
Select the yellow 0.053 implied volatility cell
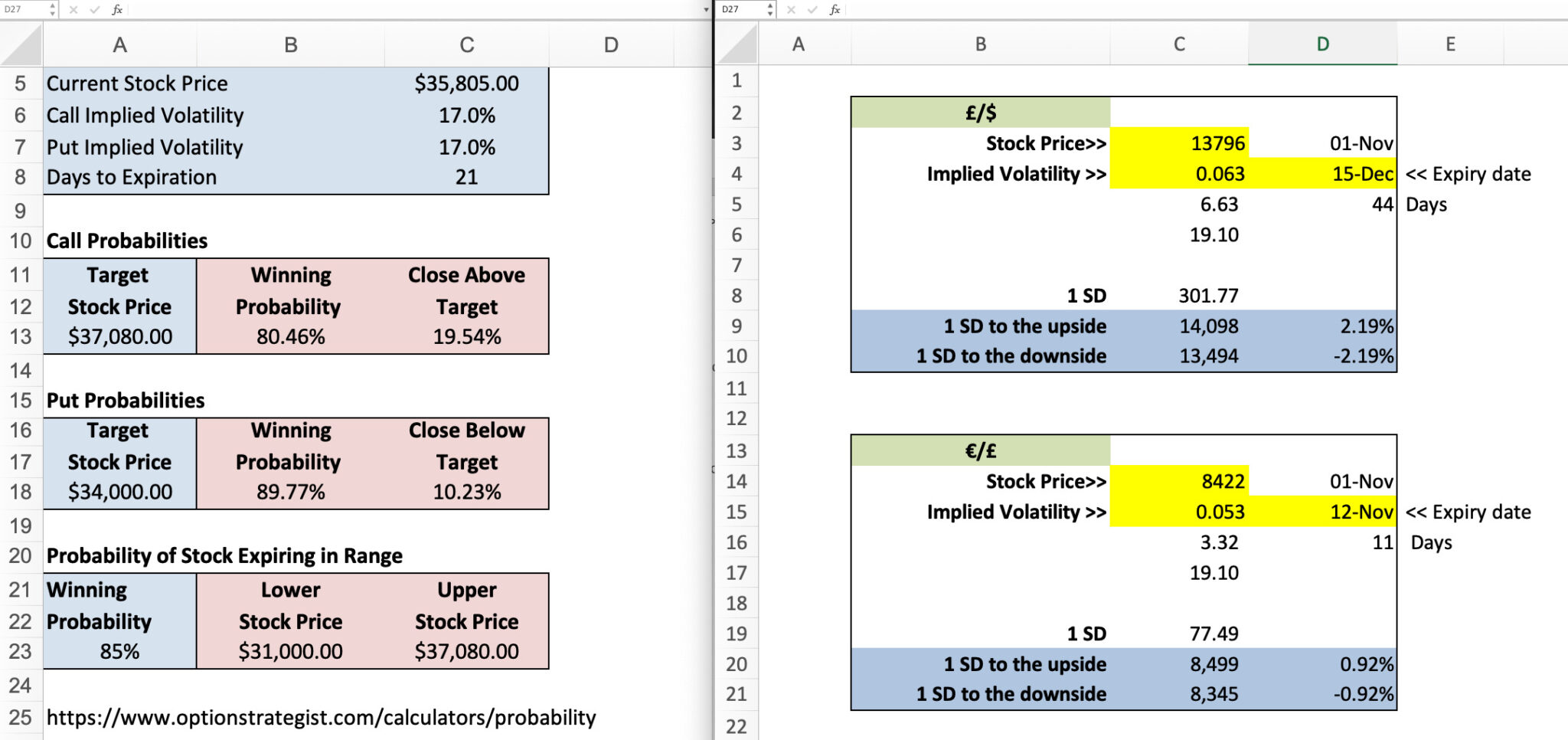coord(1179,512)
